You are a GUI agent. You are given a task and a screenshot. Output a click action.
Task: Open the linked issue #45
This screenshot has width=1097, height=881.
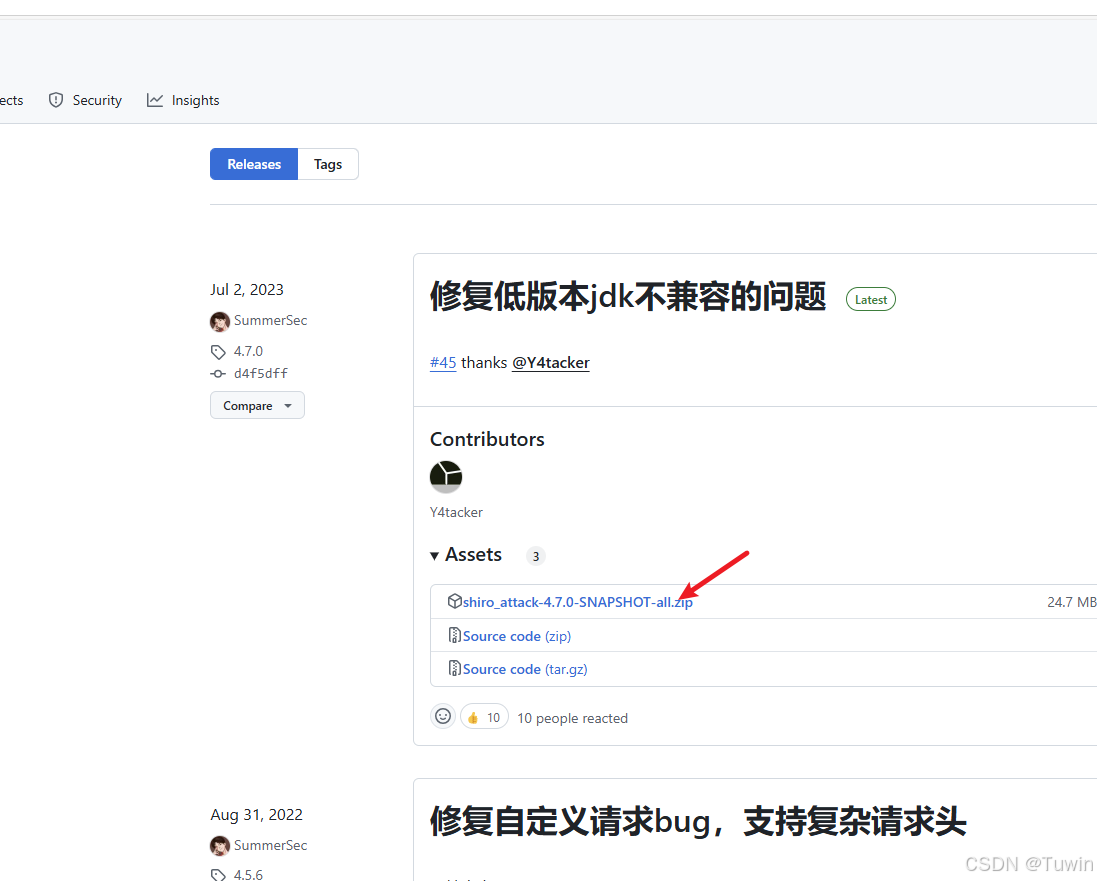(443, 362)
